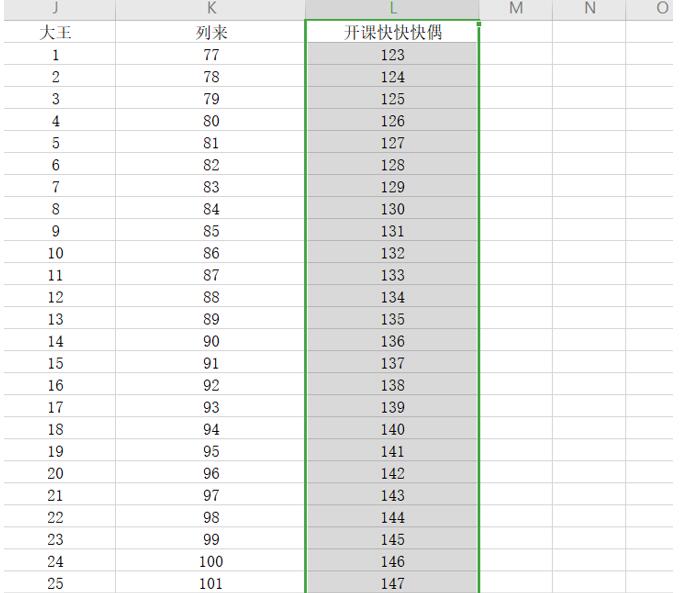Select cell with value 85
The height and width of the screenshot is (593, 691).
tap(211, 231)
